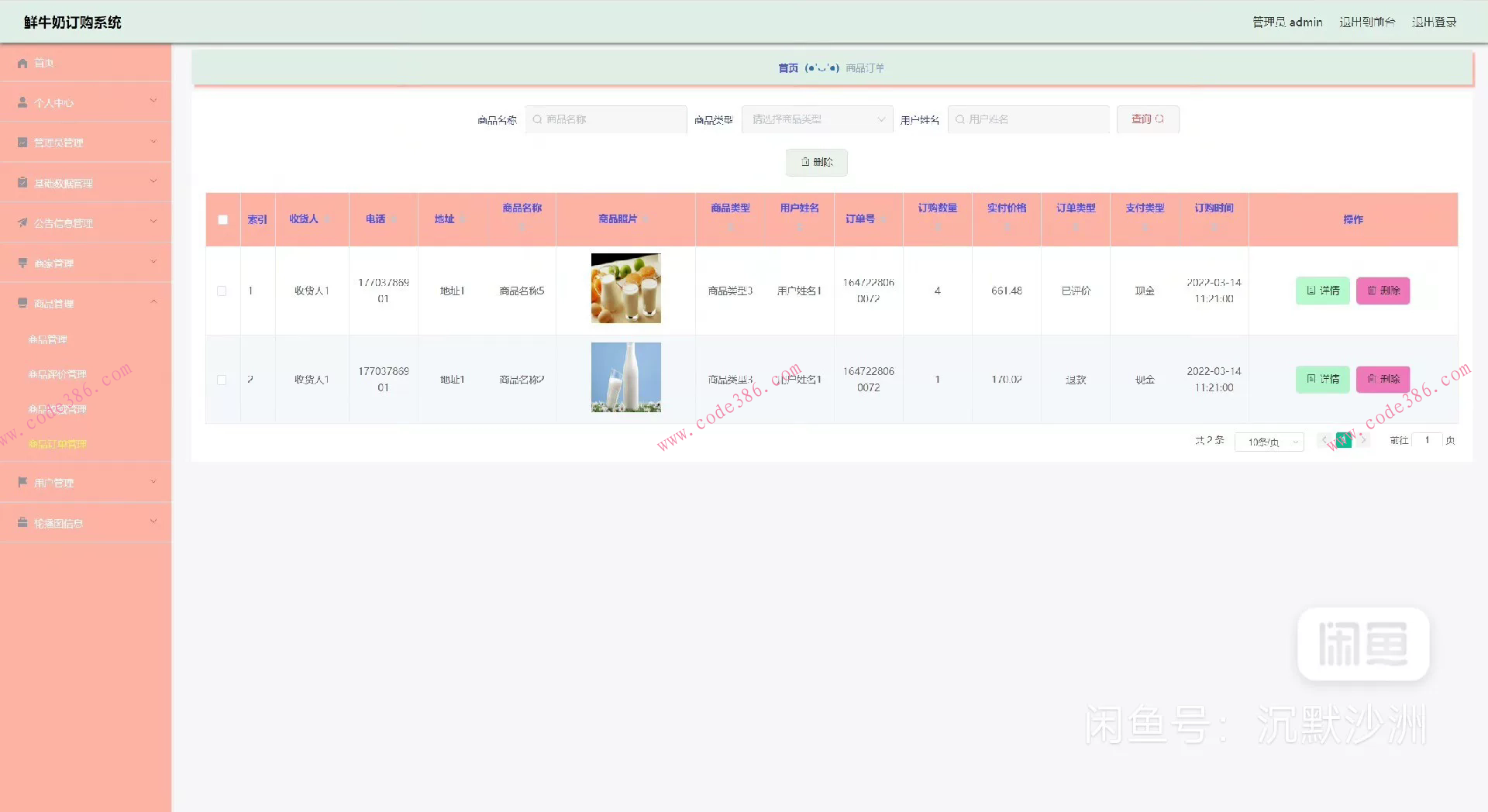Collapse the 商品管理 sidebar section
Image resolution: width=1488 pixels, height=812 pixels.
pyautogui.click(x=85, y=303)
